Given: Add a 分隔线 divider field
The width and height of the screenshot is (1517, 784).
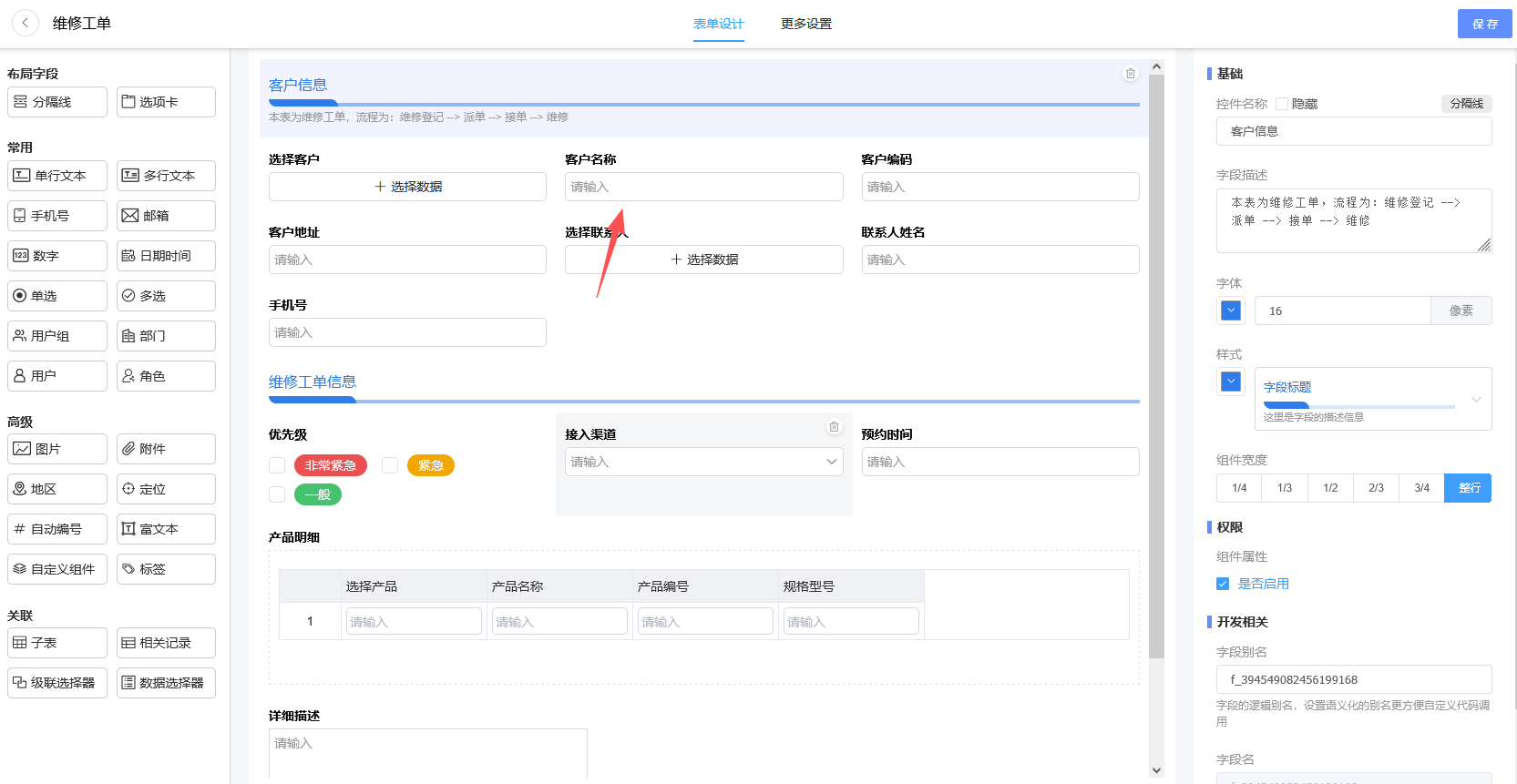Looking at the screenshot, I should coord(57,102).
